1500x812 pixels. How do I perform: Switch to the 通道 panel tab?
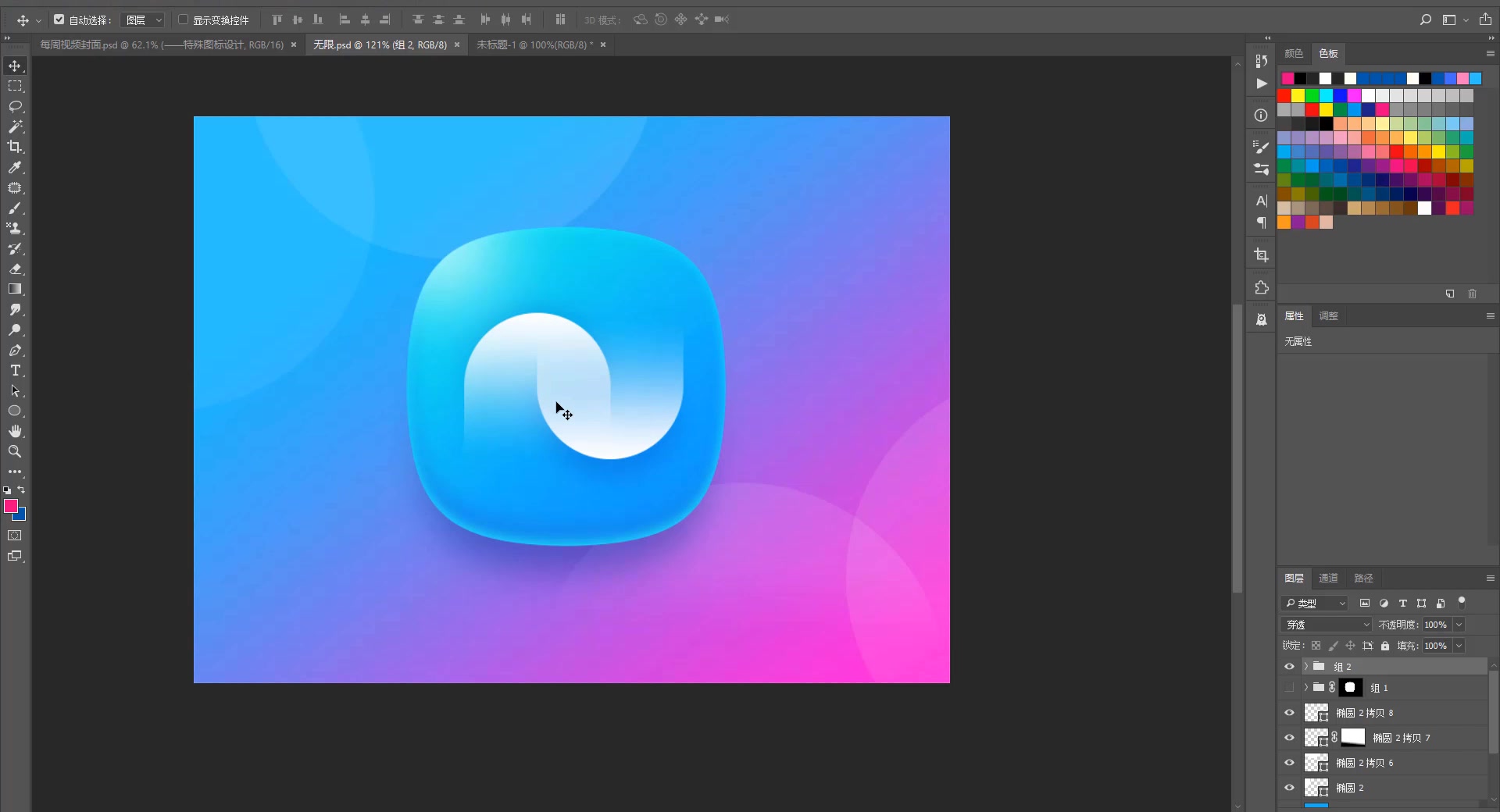tap(1328, 578)
